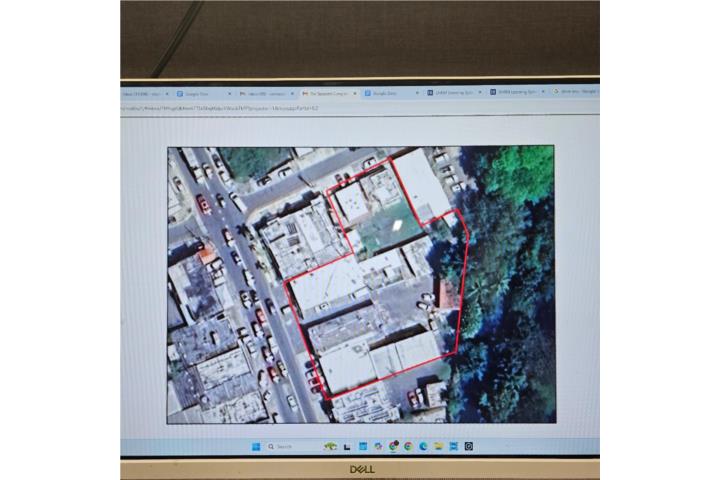Open the green widgets icon on taskbar
The width and height of the screenshot is (720, 480).
(x=330, y=446)
